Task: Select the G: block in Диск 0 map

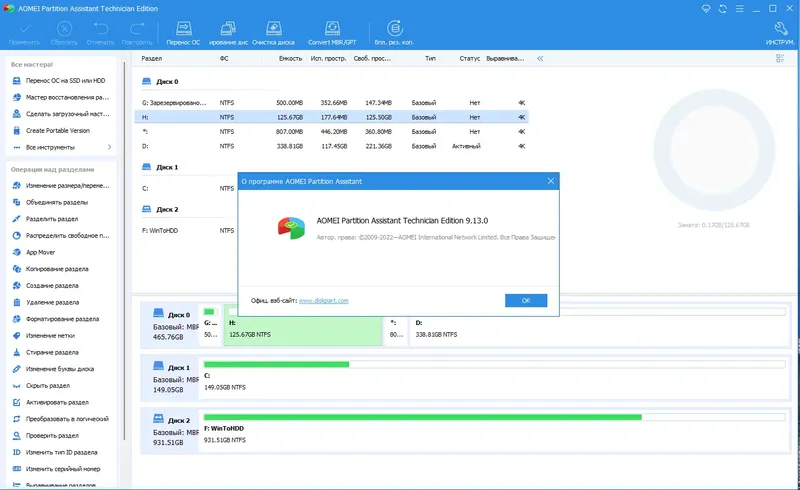Action: [211, 325]
